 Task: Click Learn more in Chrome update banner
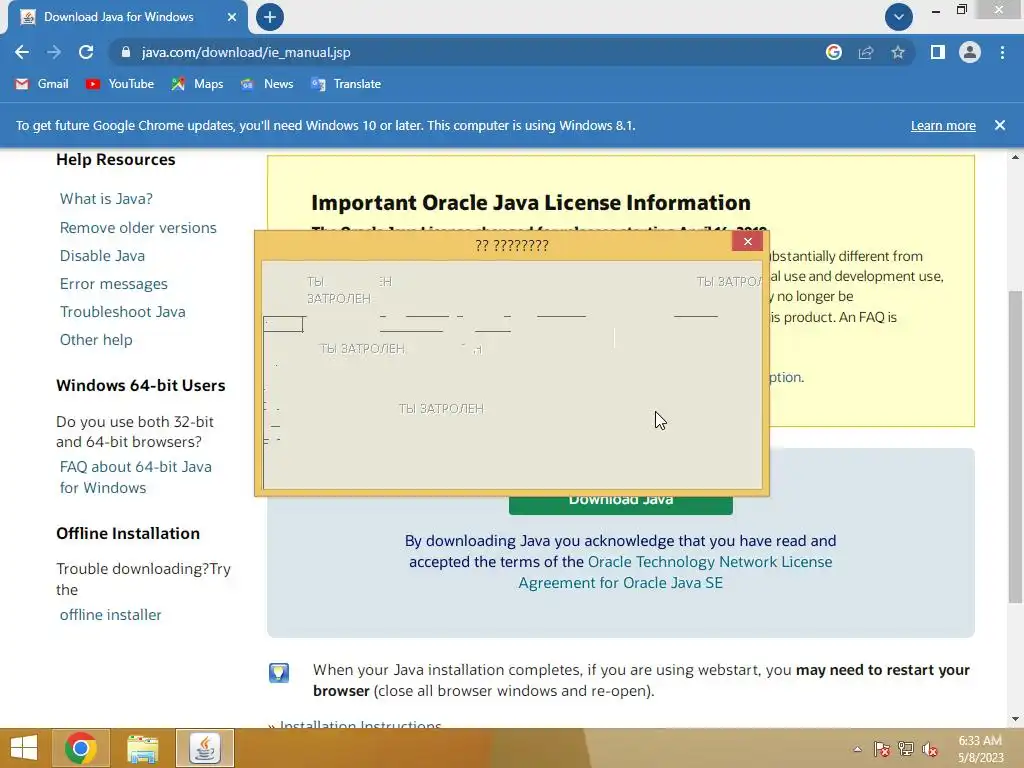(943, 125)
